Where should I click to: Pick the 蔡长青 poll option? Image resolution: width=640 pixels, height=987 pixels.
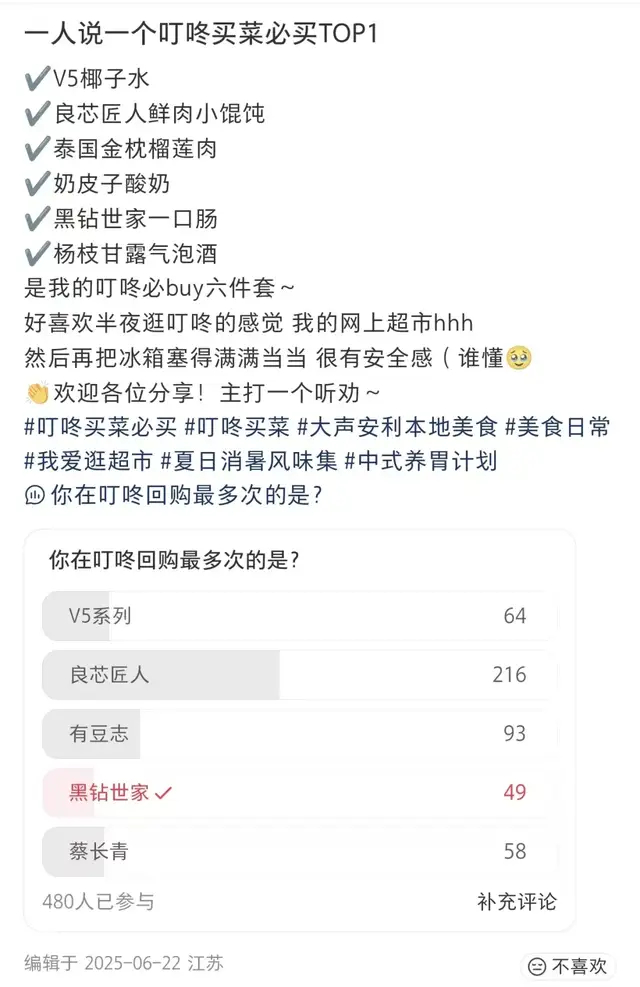(x=298, y=852)
